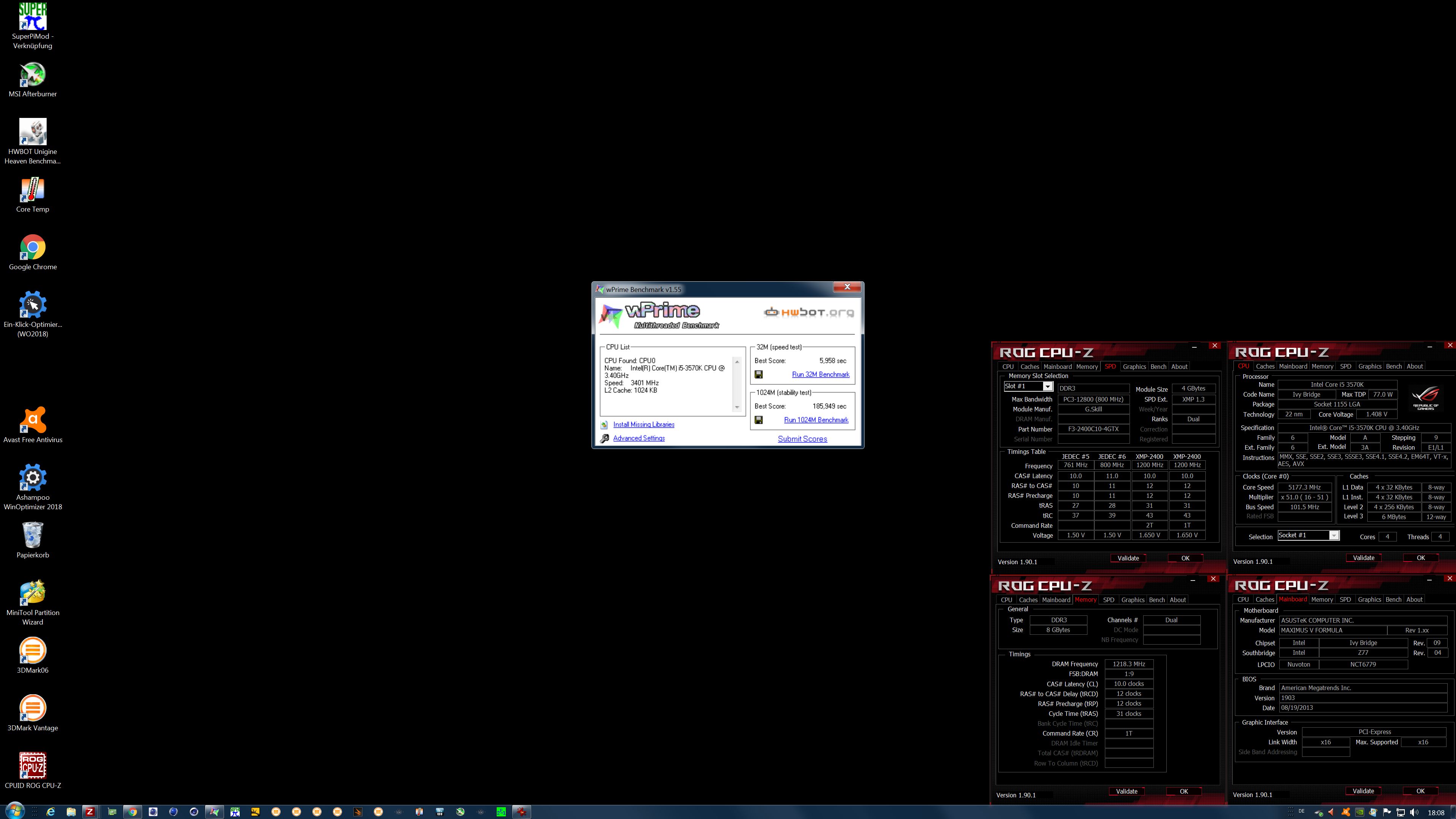Screen dimensions: 1456x819
Task: Click the BIOS Date value 08/19/2013
Action: click(x=1363, y=708)
